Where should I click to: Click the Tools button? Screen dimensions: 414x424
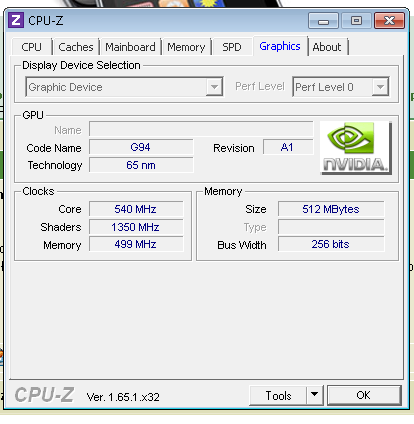(x=278, y=395)
